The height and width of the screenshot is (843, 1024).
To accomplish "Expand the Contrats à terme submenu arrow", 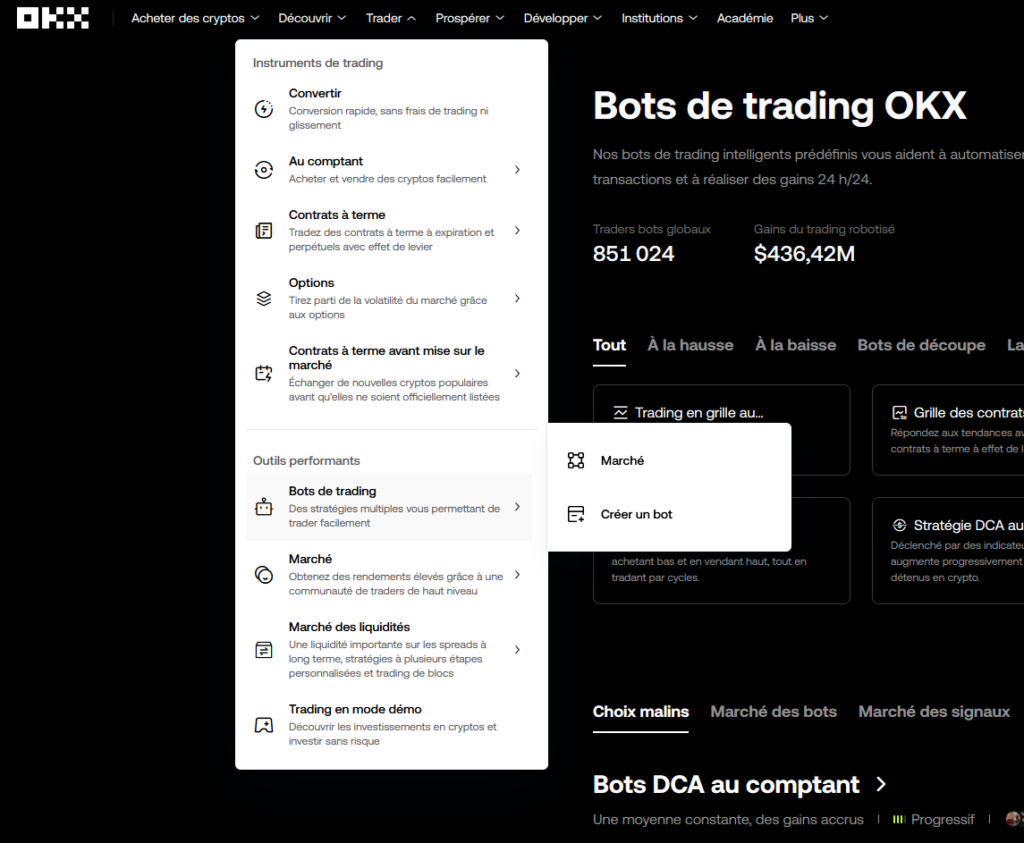I will 517,231.
